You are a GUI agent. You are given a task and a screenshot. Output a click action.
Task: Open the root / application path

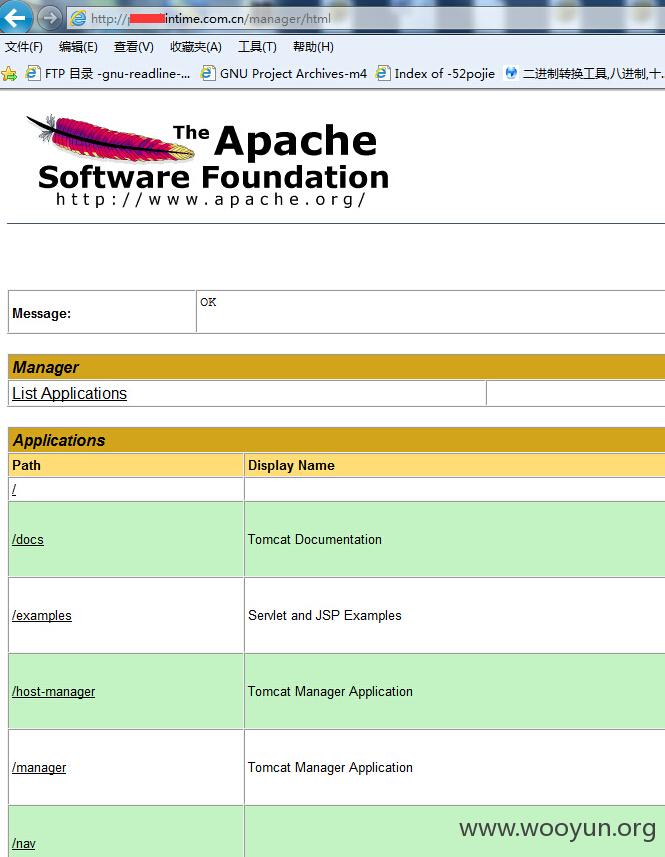(x=14, y=490)
